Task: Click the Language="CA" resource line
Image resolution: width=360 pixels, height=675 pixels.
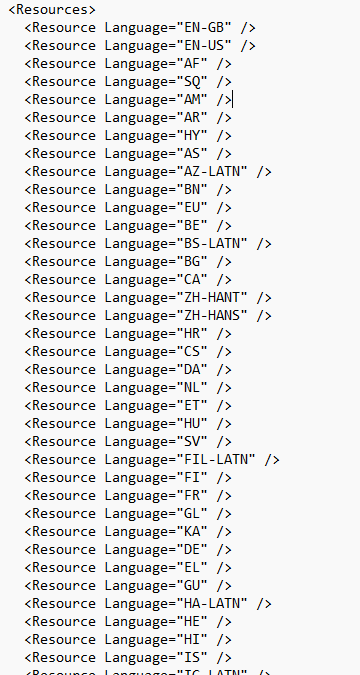Action: coord(128,279)
